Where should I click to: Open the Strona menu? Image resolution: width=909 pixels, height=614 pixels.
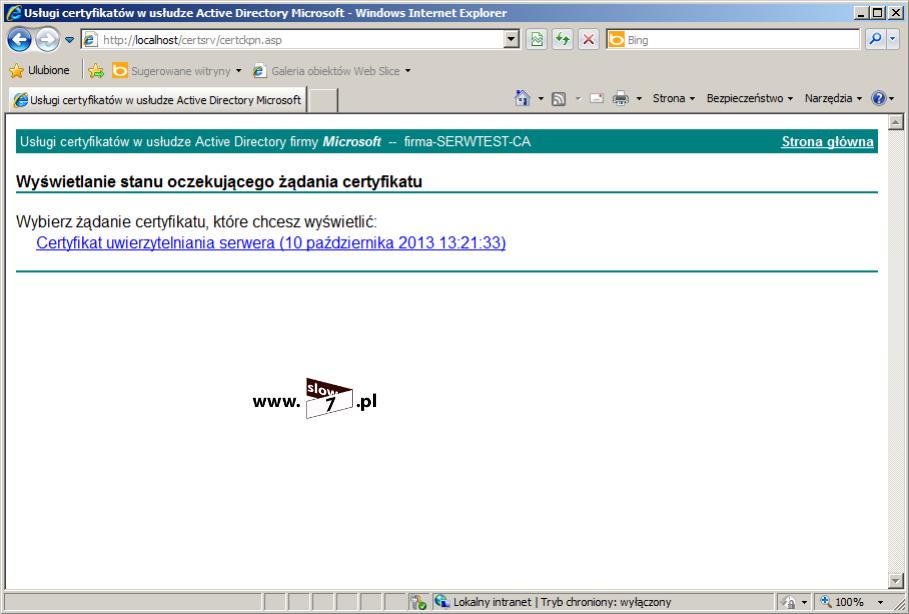click(674, 99)
